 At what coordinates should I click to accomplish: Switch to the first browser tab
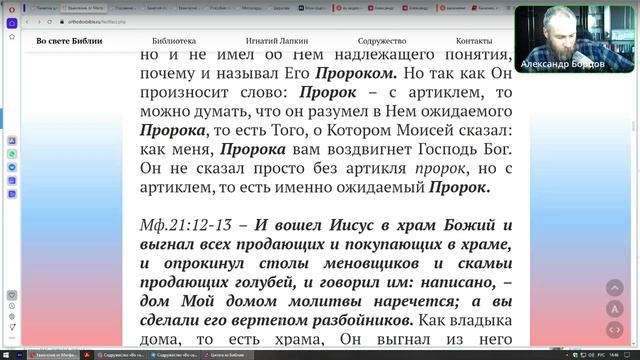[44, 8]
